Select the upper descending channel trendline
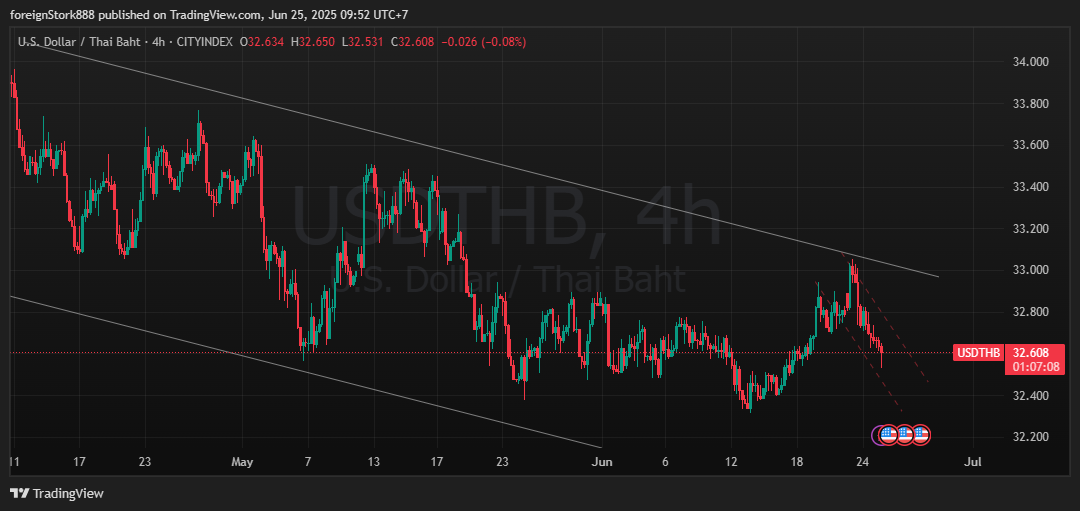This screenshot has height=511, width=1080. 482,162
